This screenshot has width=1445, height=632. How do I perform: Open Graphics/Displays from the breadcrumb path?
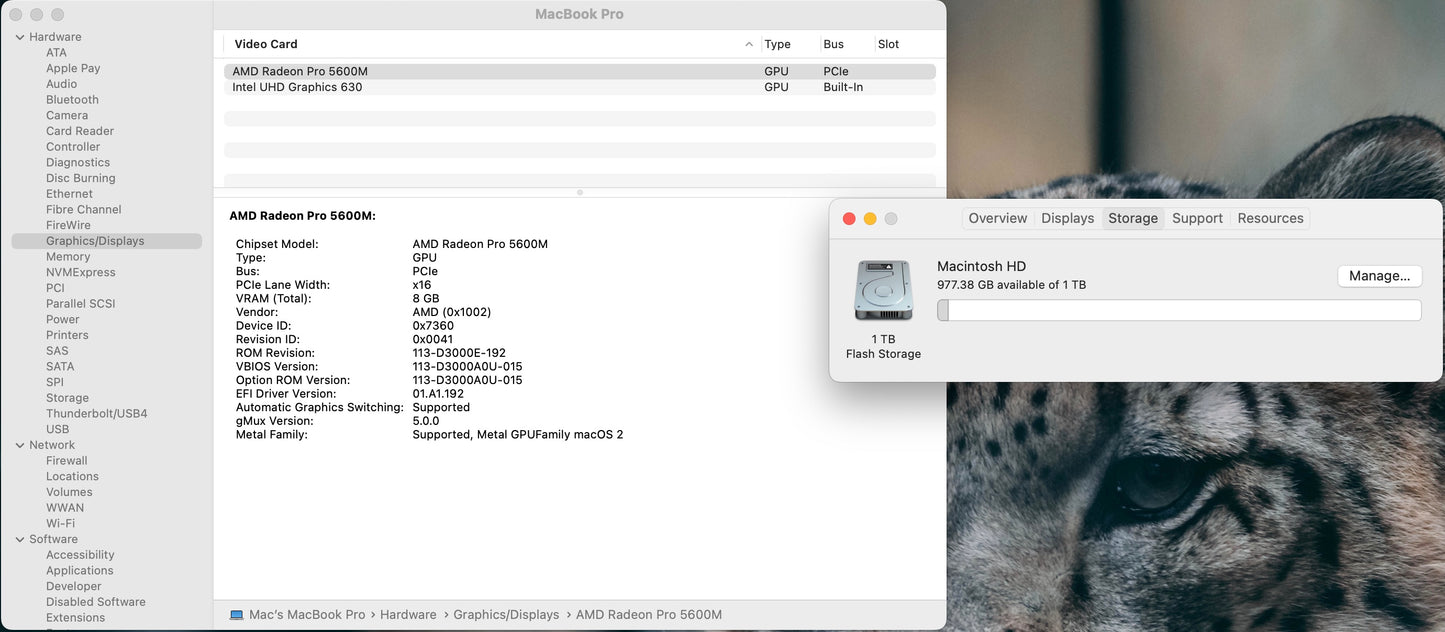pyautogui.click(x=506, y=614)
